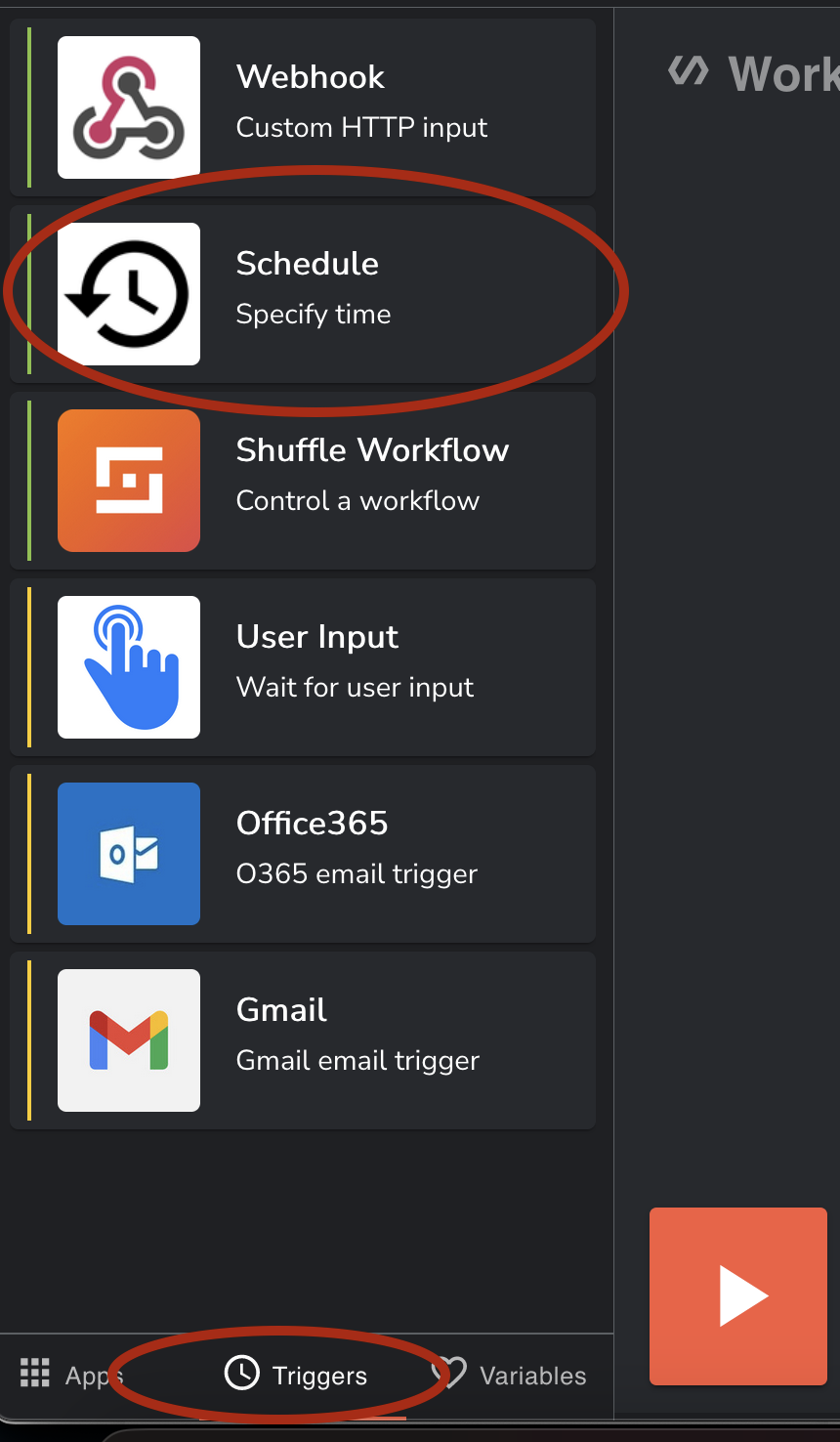Click the orange Shuffle Workflow icon
The image size is (840, 1442).
click(x=129, y=481)
